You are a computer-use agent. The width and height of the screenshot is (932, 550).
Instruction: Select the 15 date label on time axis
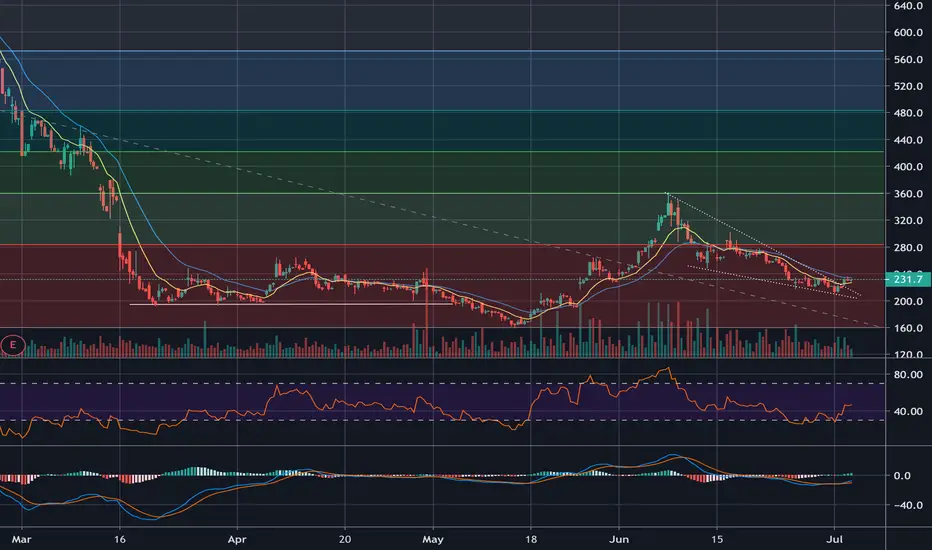(x=717, y=540)
